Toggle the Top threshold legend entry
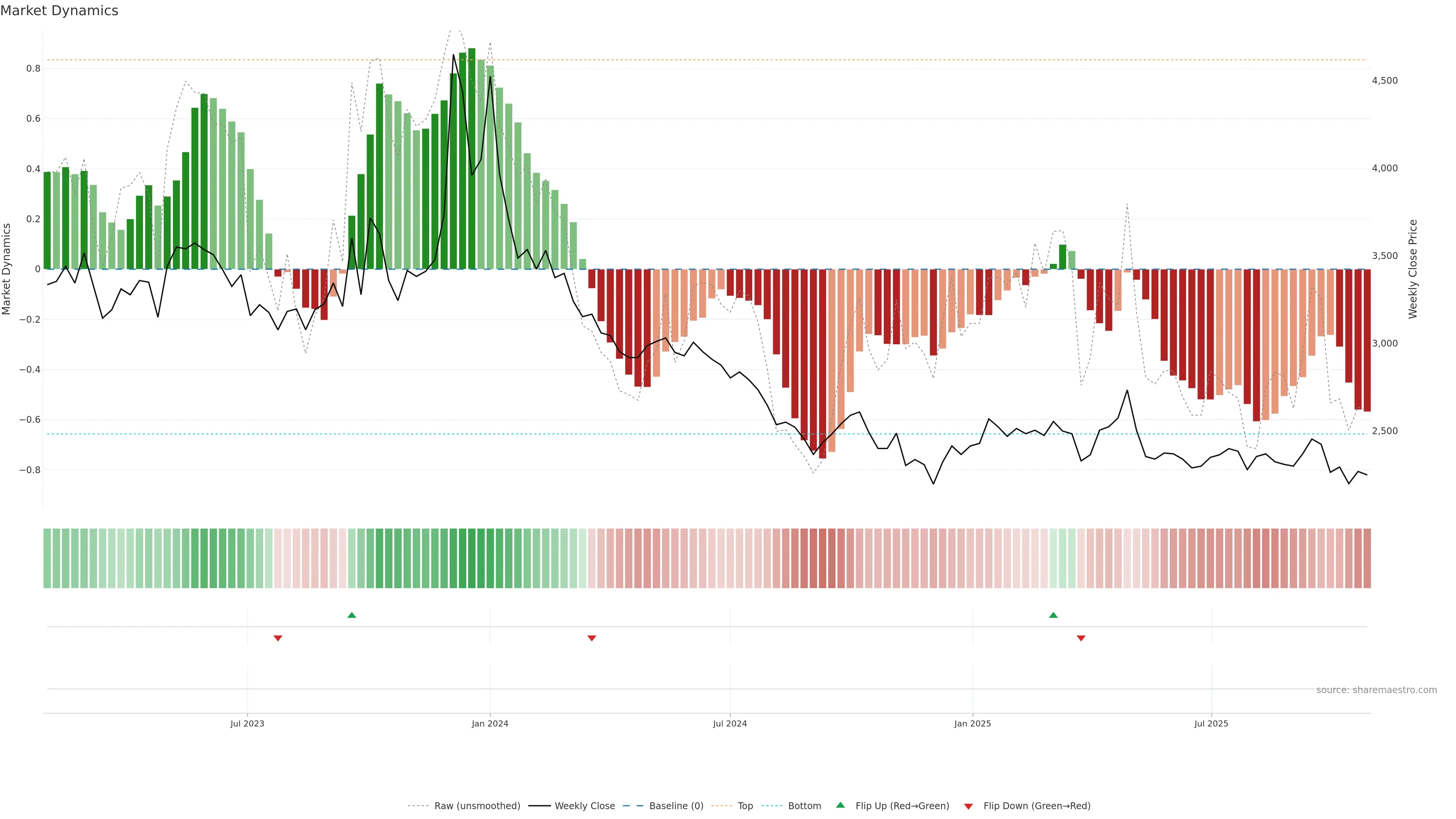This screenshot has width=1456, height=819. click(745, 805)
